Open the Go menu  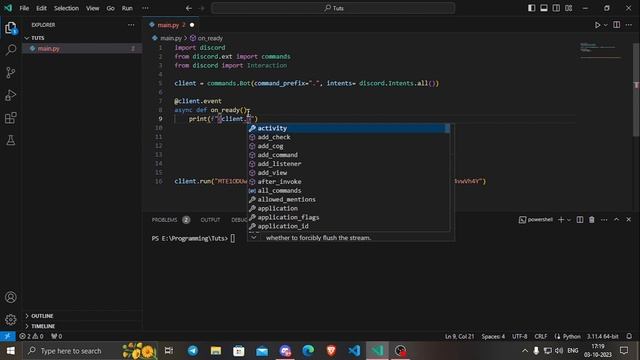(110, 8)
